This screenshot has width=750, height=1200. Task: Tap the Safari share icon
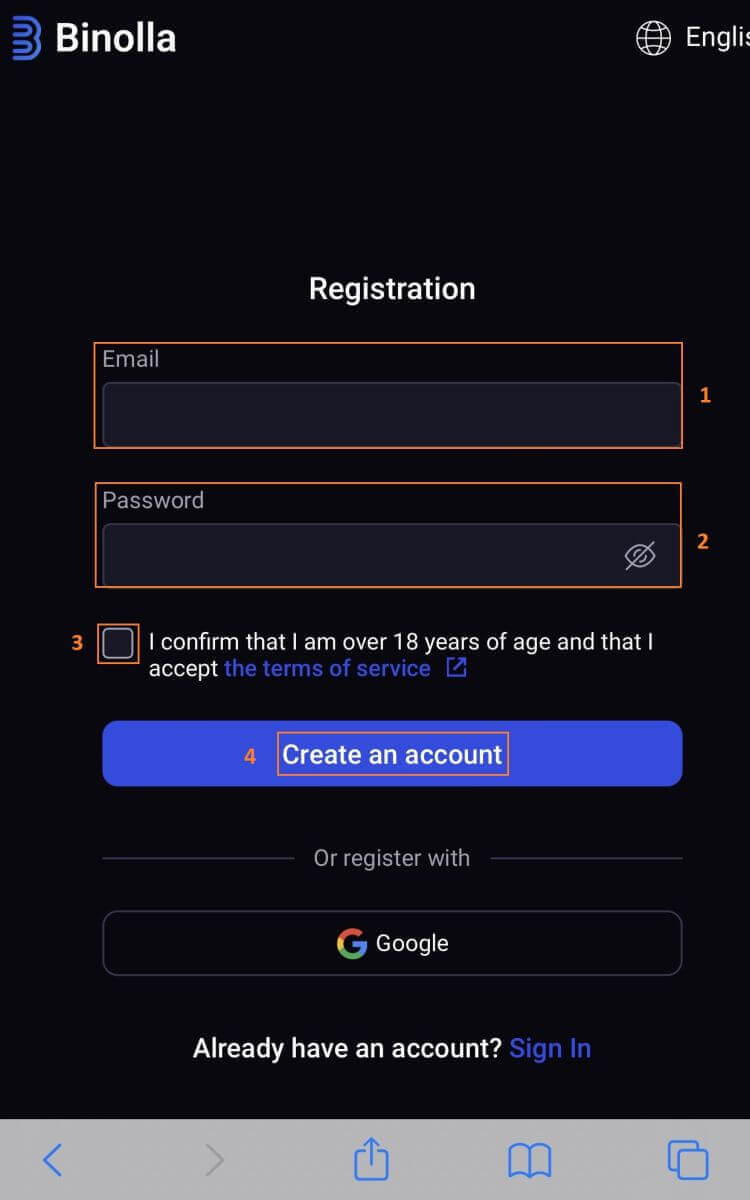[371, 1159]
